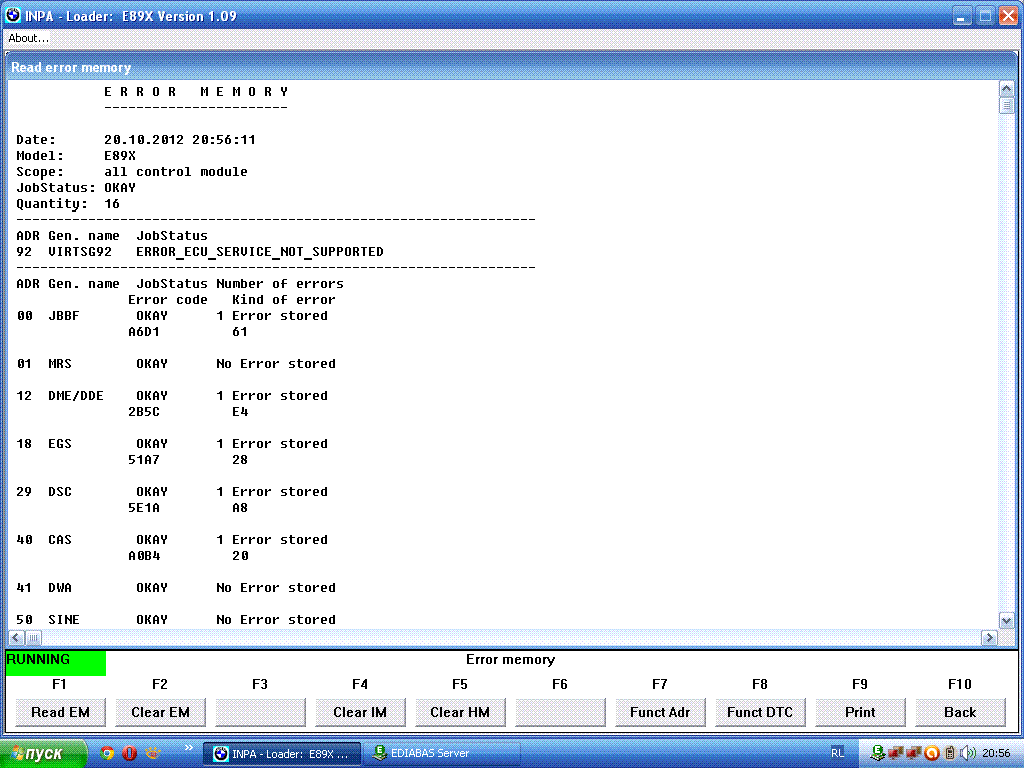Screen dimensions: 1024x768
Task: Click the Clear IM button
Action: click(x=360, y=712)
